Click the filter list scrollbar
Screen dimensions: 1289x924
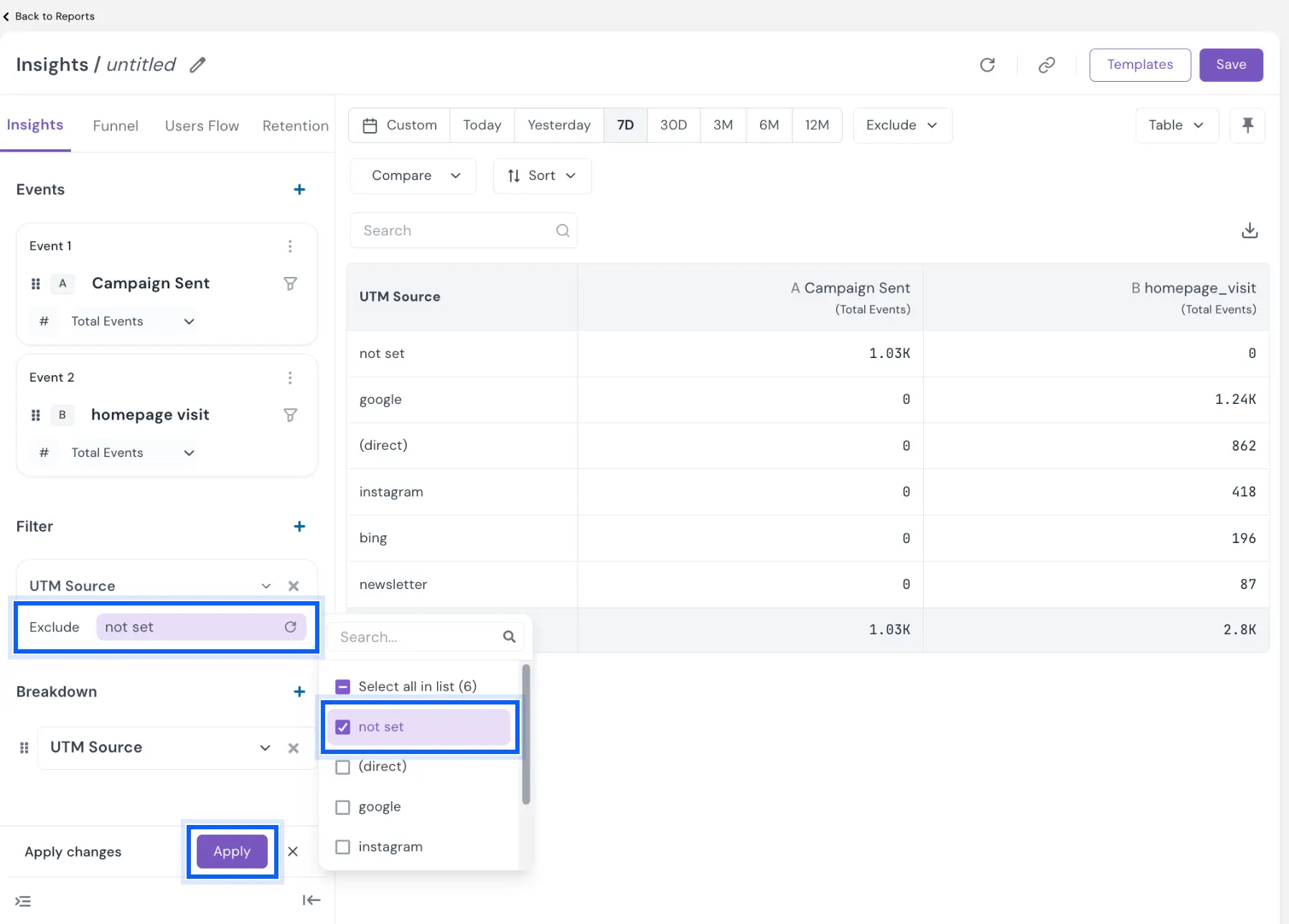click(526, 734)
